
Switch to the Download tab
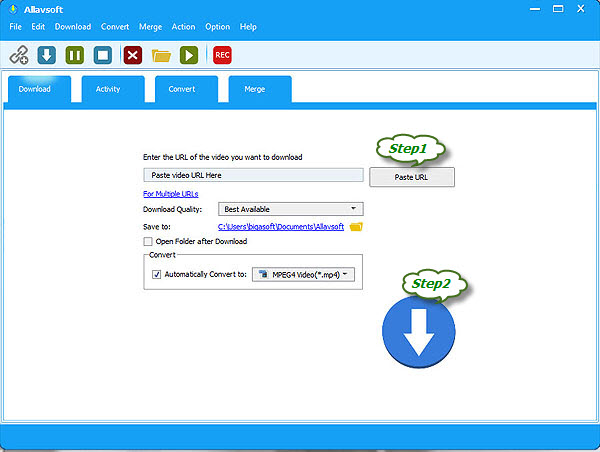(x=39, y=89)
